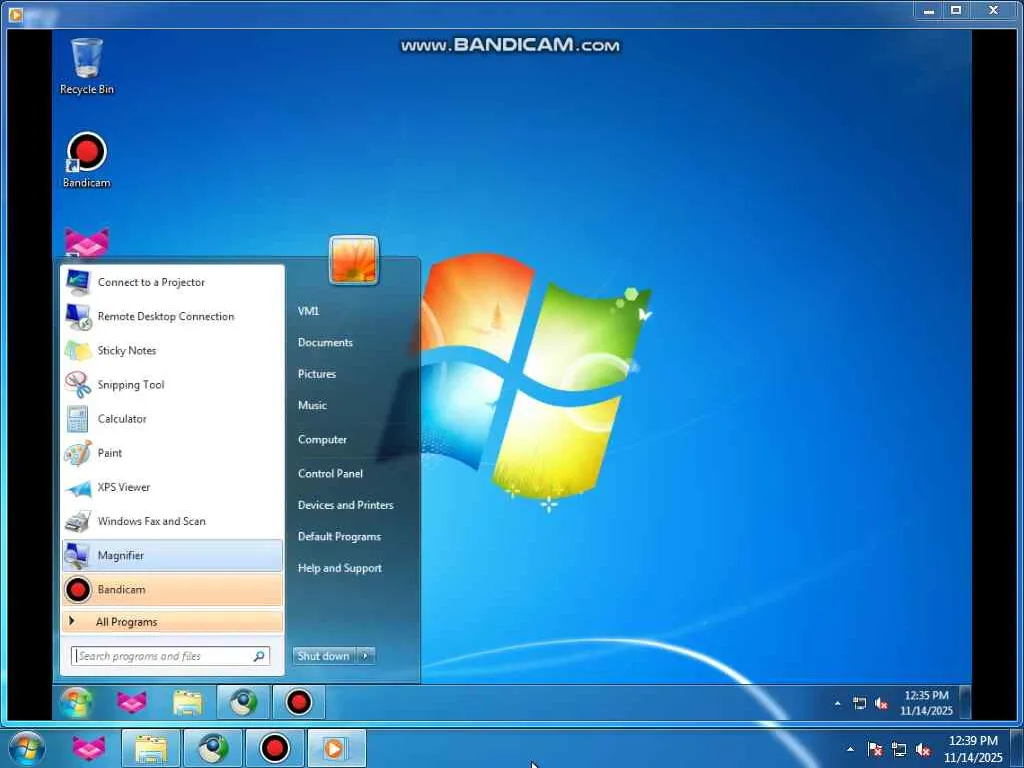Click the network icon in host tray
The height and width of the screenshot is (768, 1024).
[899, 749]
